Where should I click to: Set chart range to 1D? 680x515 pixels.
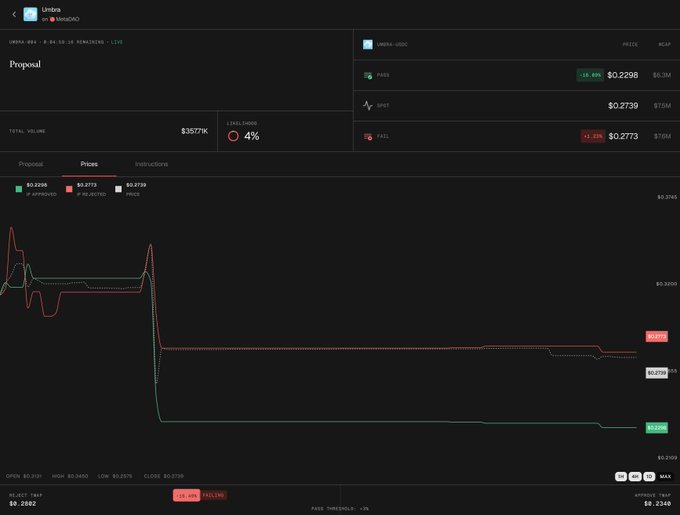(x=649, y=476)
